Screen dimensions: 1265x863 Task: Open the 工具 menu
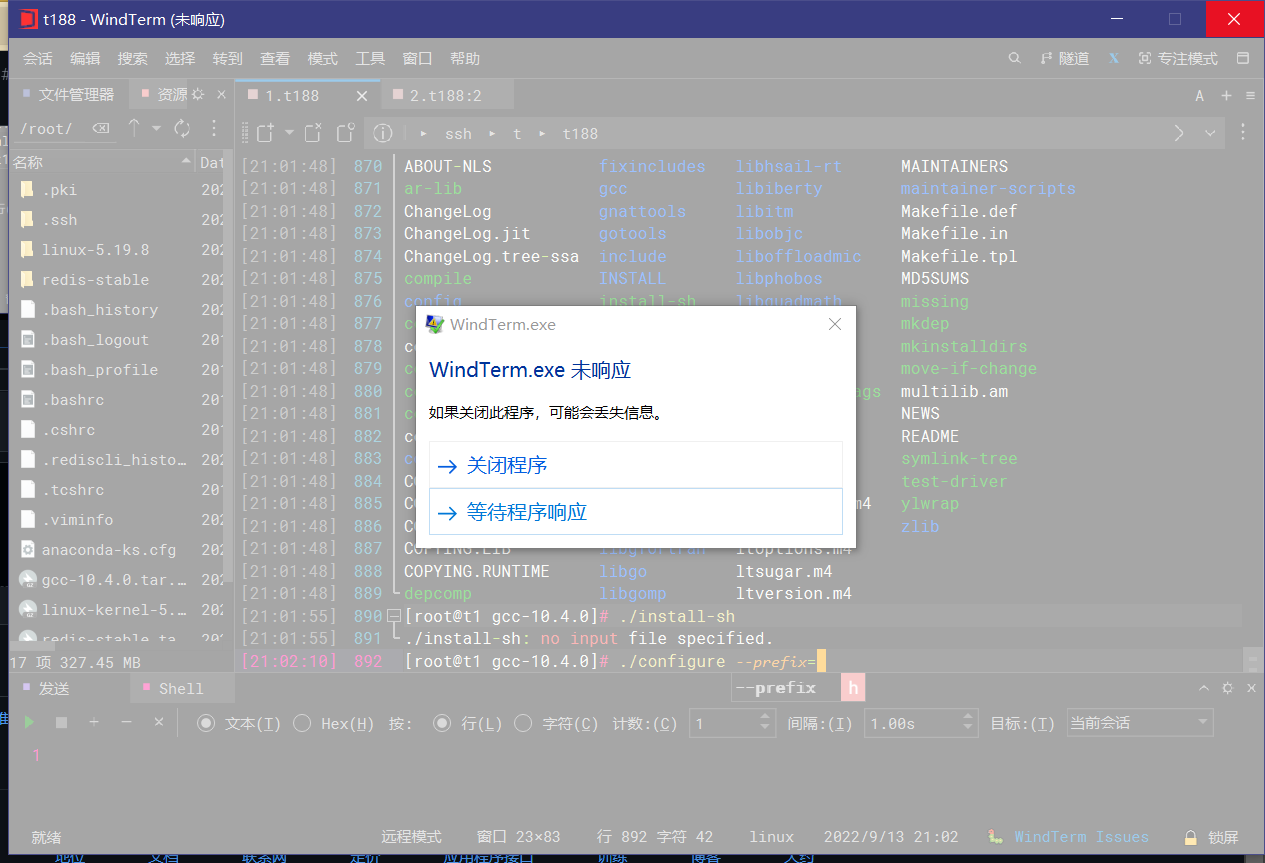(x=370, y=59)
